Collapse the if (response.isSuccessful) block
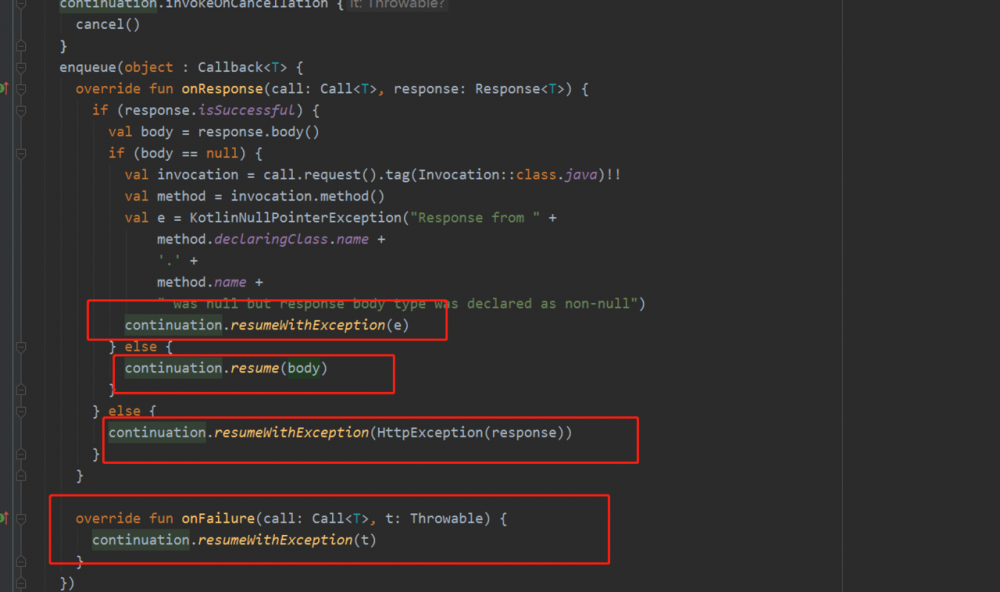 (22, 110)
